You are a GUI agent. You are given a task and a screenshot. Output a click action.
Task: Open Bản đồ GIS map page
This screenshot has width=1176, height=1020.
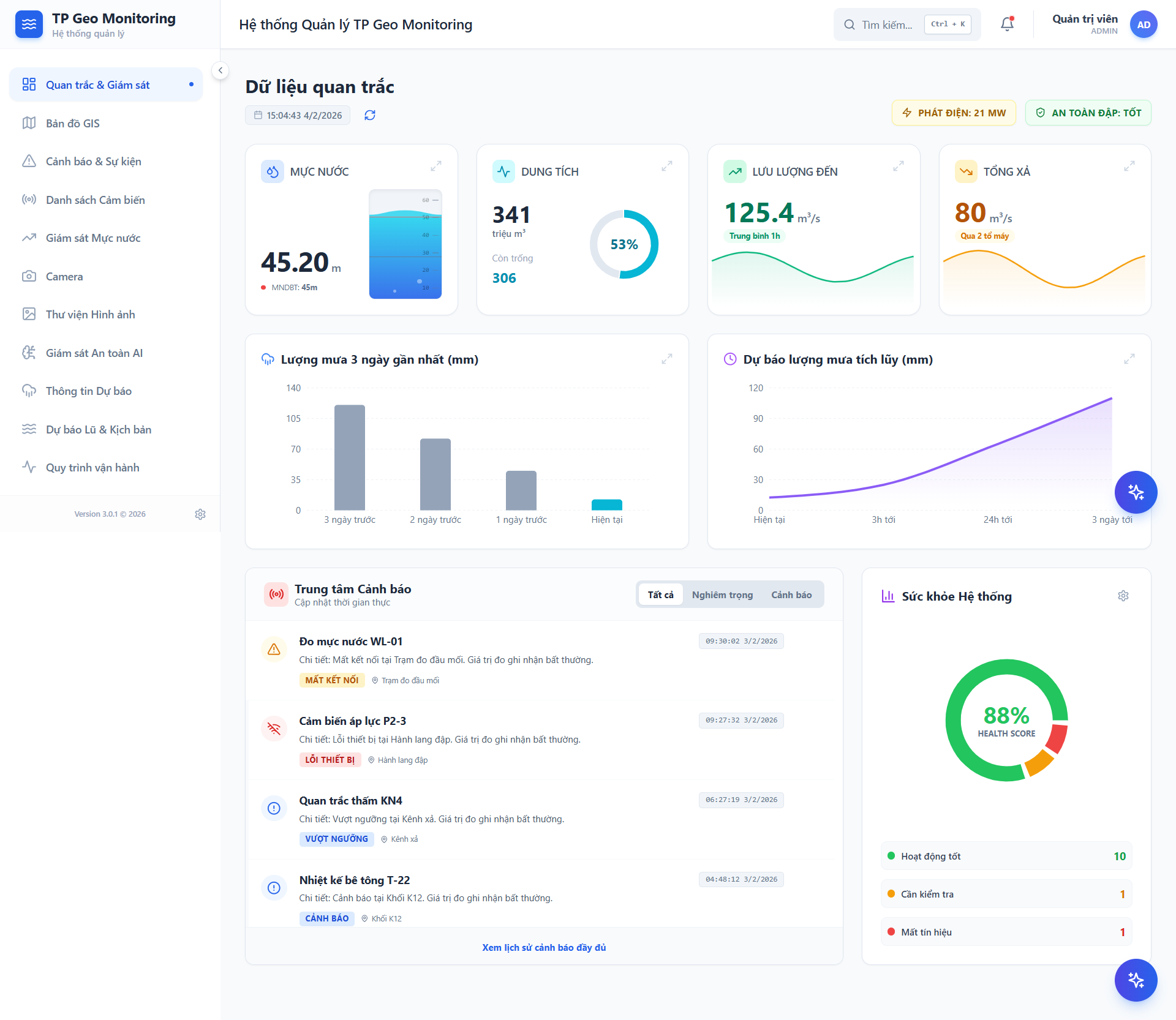click(x=72, y=124)
